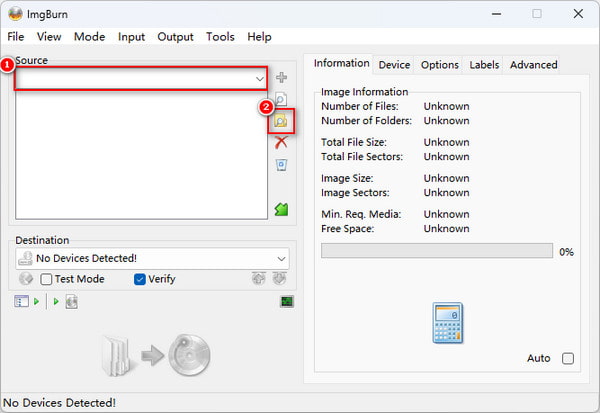Open the View menu

click(49, 37)
